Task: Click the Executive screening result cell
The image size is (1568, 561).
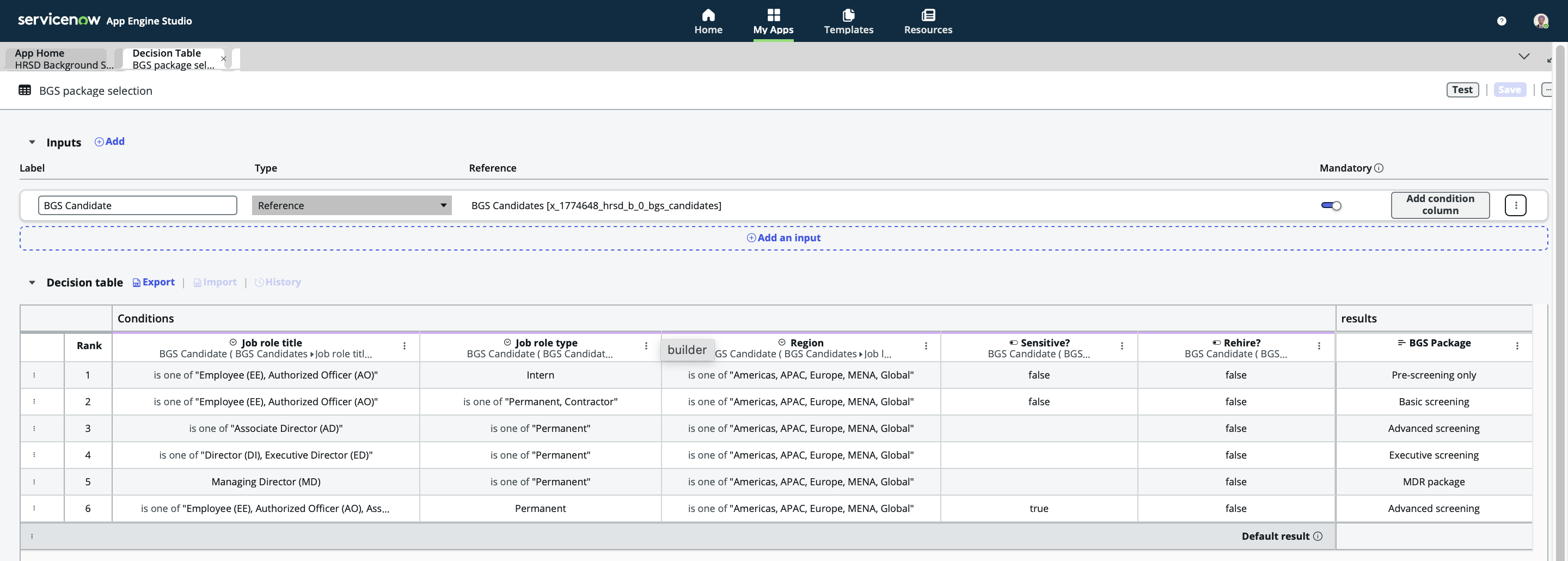Action: (1434, 455)
